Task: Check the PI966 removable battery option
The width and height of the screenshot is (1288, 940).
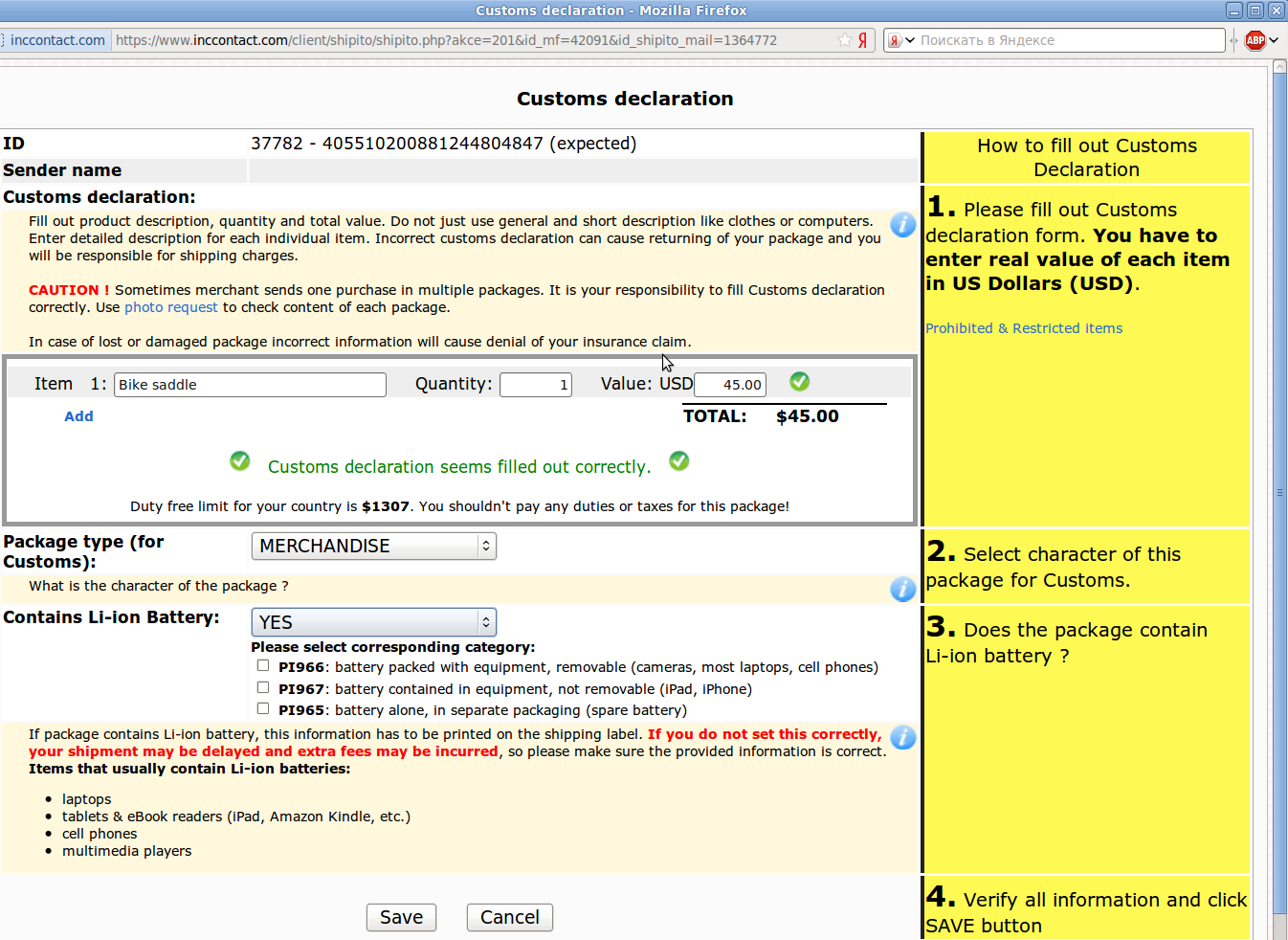Action: click(263, 666)
